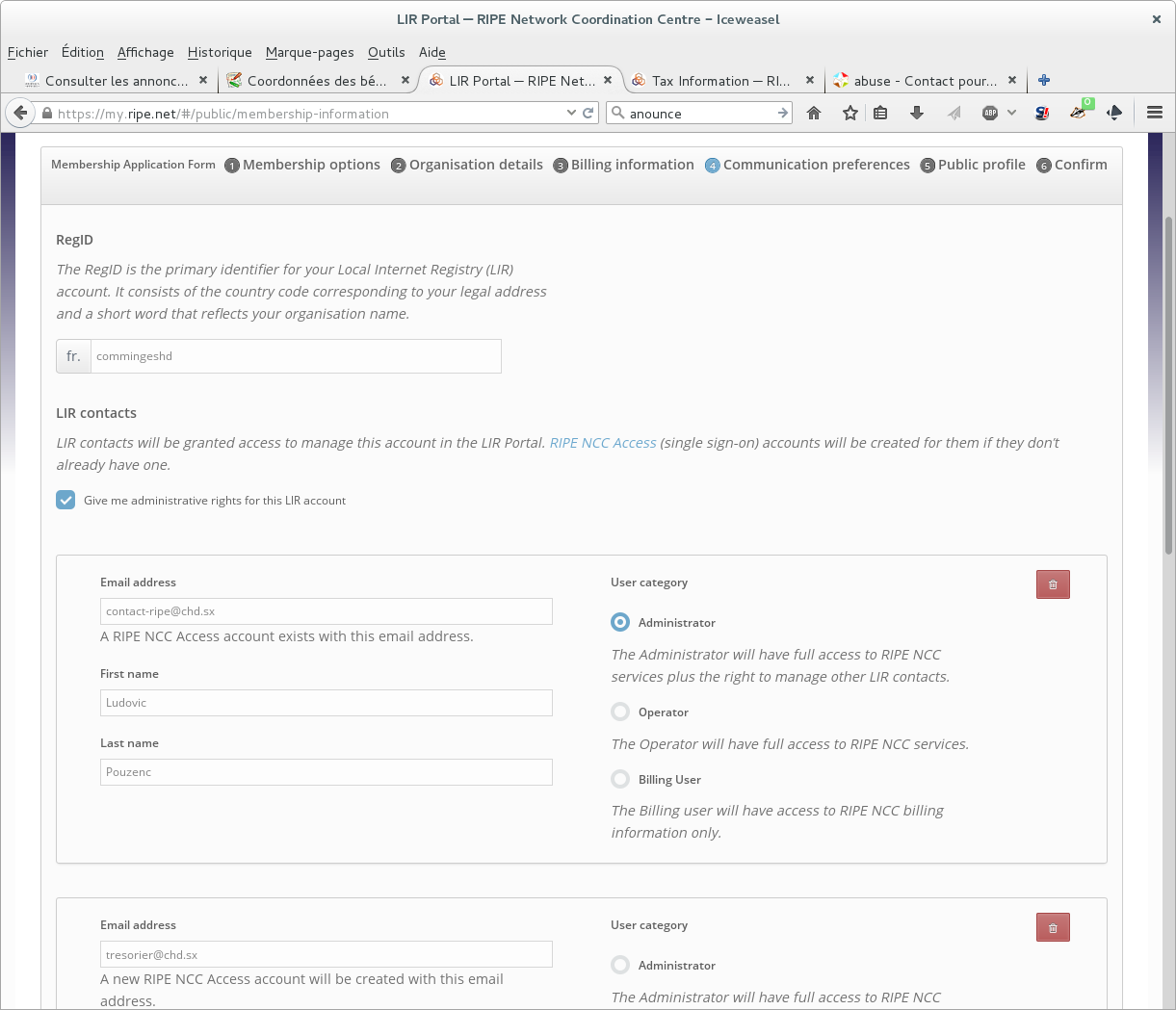1176x1010 pixels.
Task: Click the First name field
Action: pos(327,703)
